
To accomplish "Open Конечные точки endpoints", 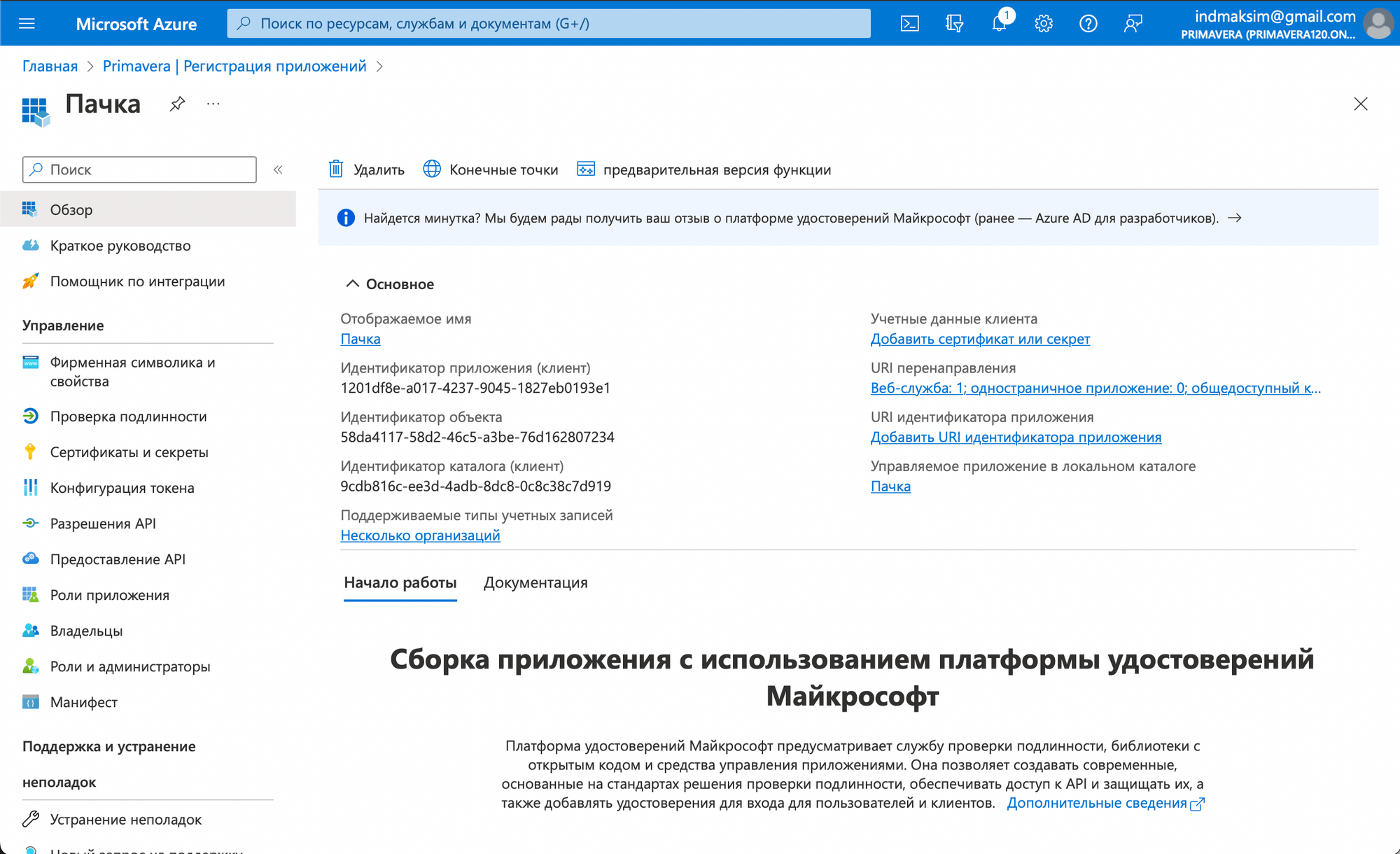I will click(491, 169).
